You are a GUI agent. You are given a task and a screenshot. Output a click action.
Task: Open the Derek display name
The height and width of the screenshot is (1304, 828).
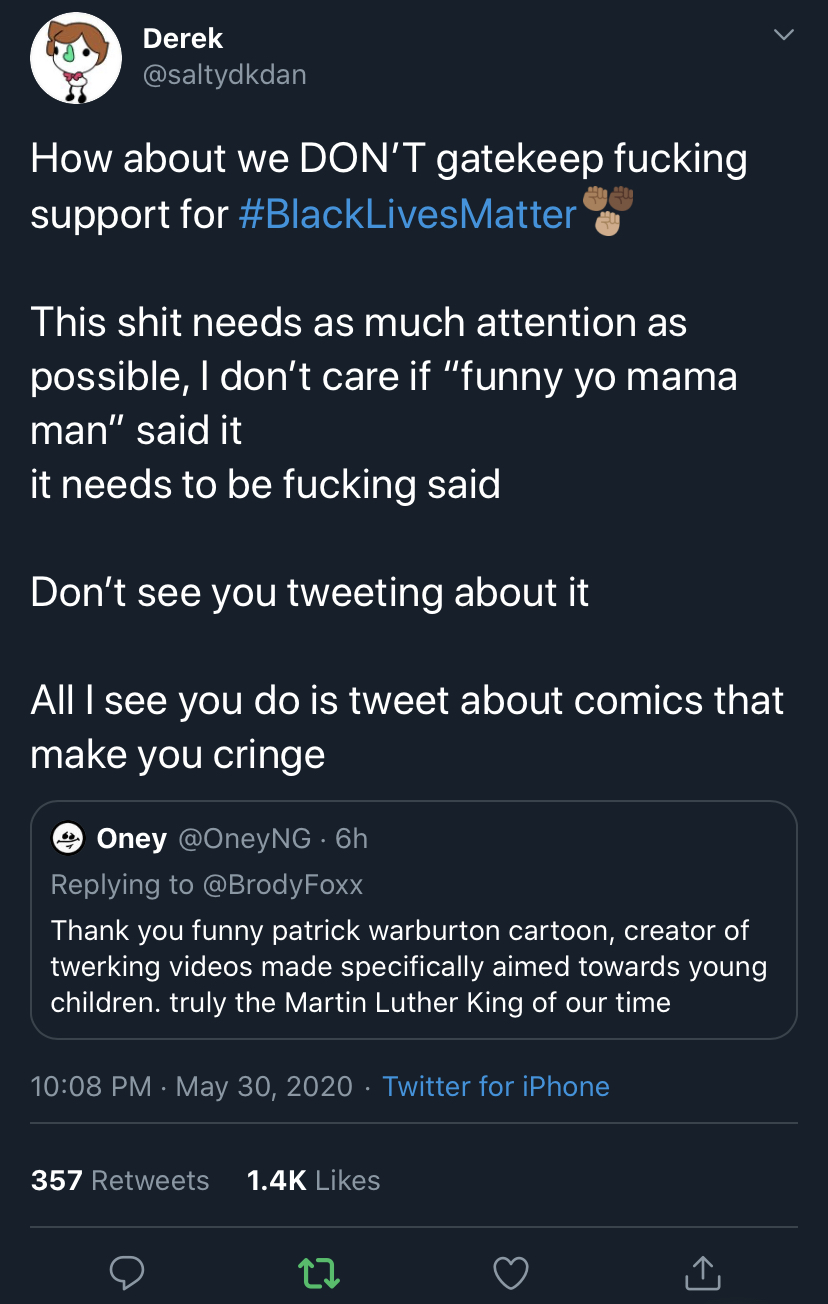(183, 39)
